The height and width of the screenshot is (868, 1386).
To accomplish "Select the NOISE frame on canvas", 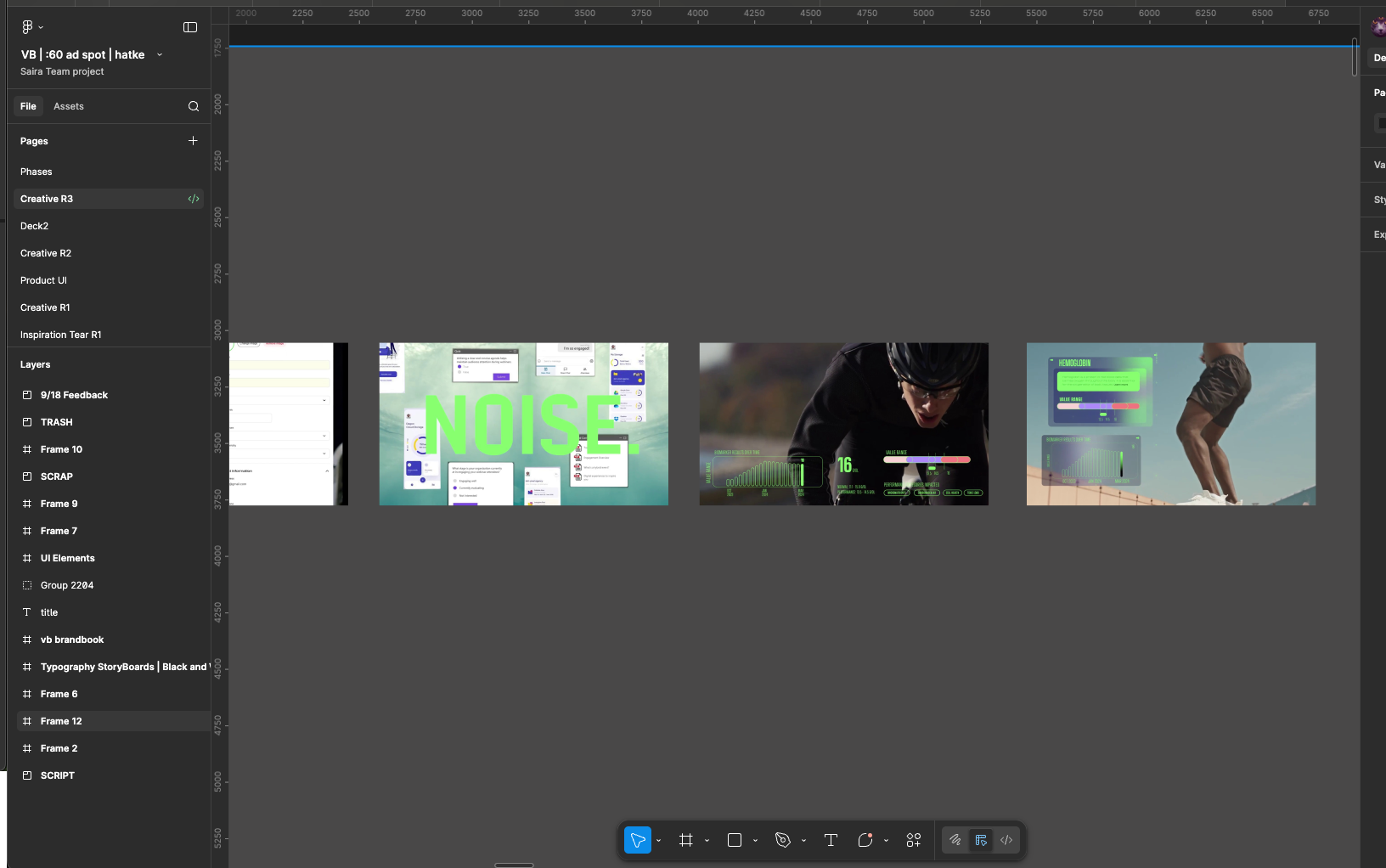I will pyautogui.click(x=523, y=424).
